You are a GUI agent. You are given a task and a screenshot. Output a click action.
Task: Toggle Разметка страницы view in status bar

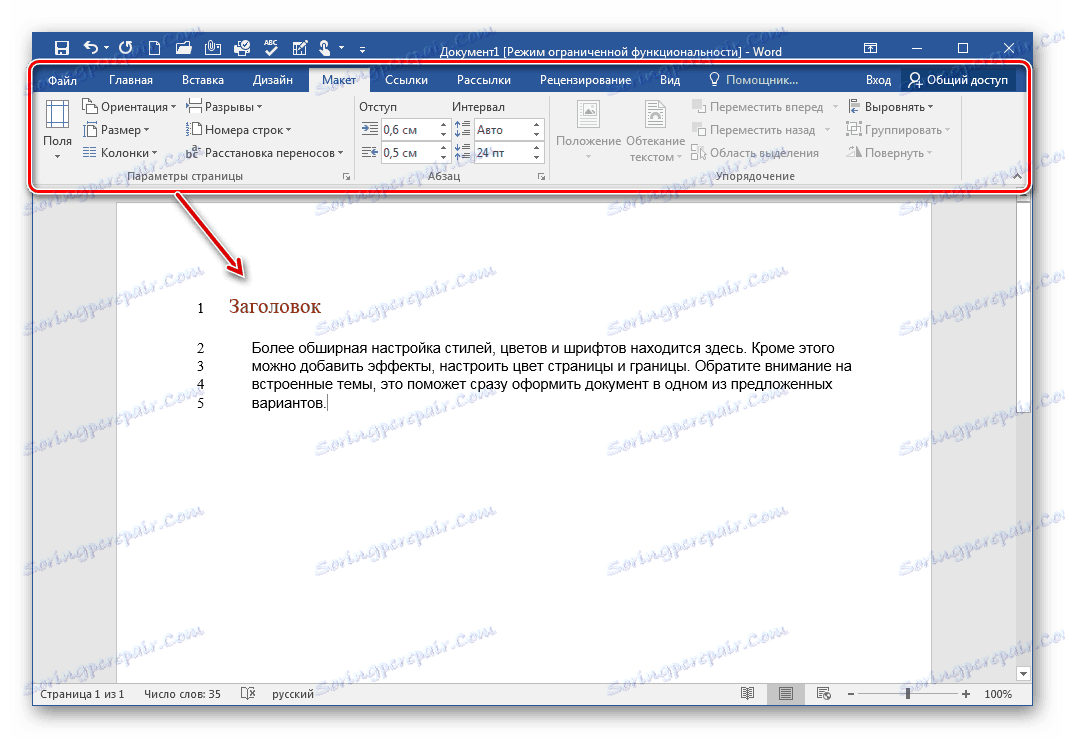785,693
